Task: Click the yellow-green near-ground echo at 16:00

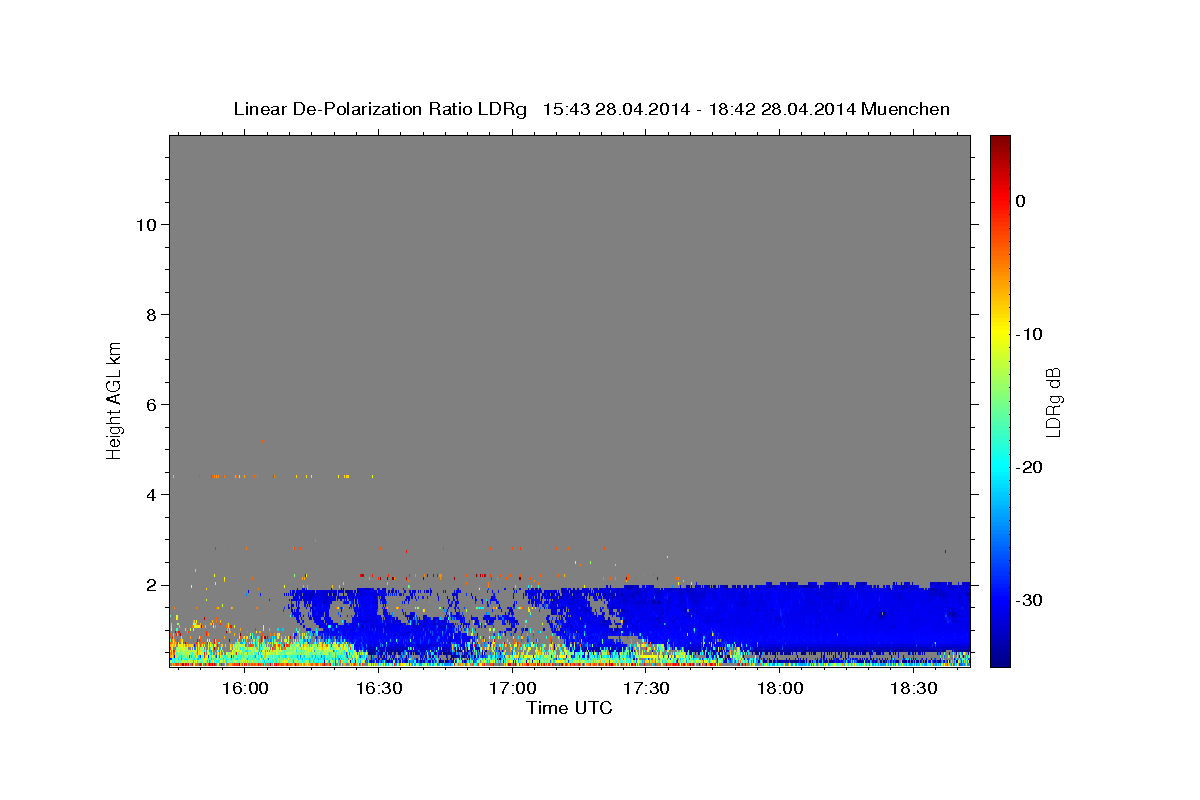Action: [244, 651]
